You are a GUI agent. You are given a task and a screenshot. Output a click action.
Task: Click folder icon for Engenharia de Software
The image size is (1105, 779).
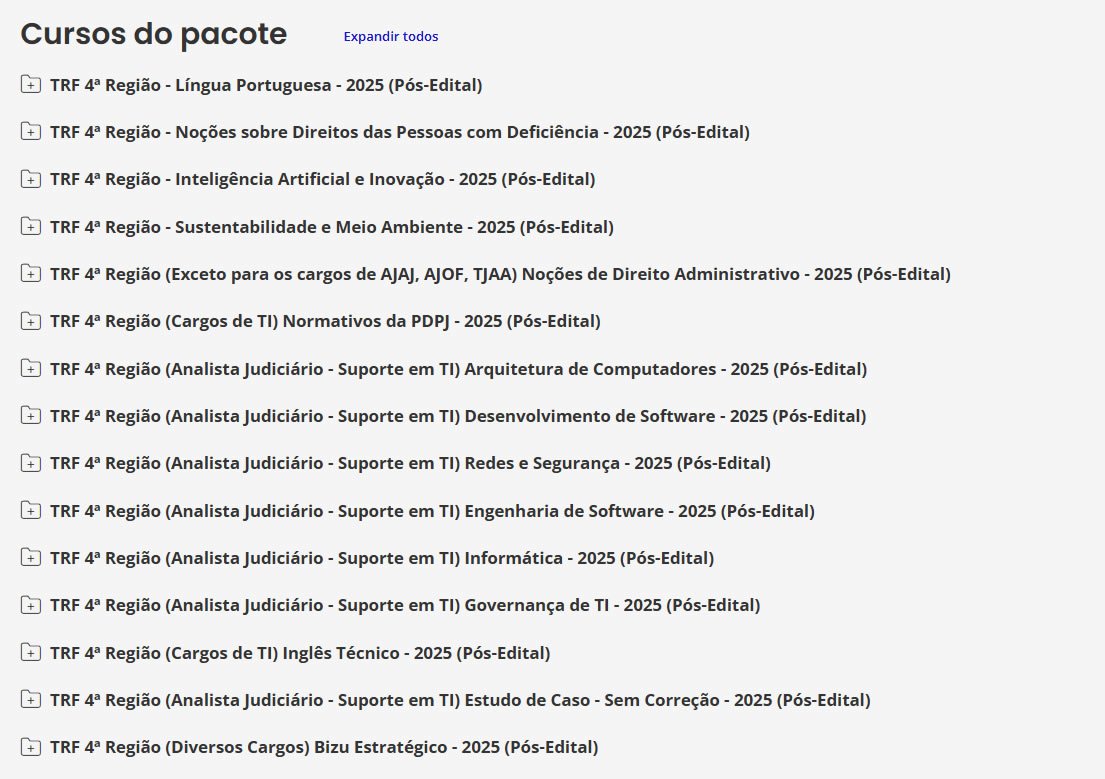(x=31, y=511)
